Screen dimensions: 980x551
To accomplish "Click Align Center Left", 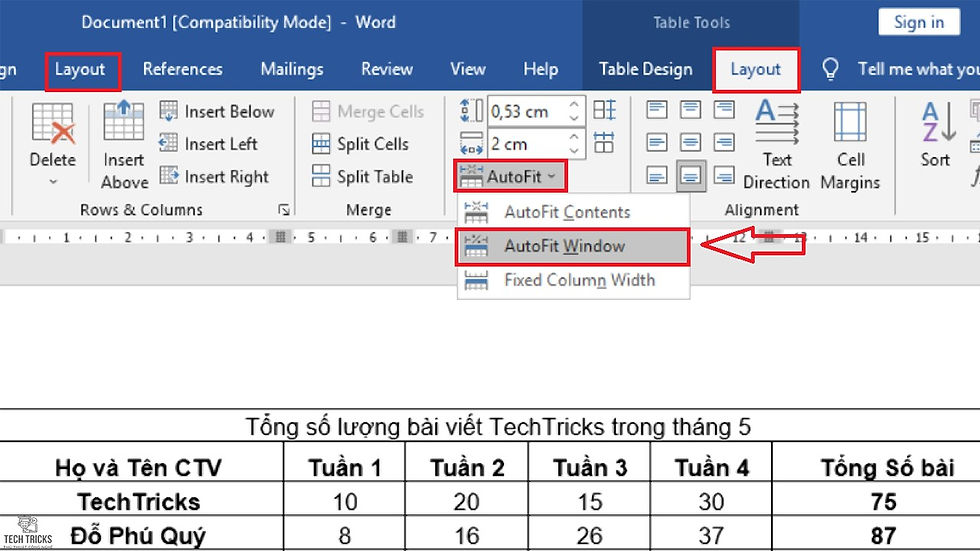I will [656, 143].
